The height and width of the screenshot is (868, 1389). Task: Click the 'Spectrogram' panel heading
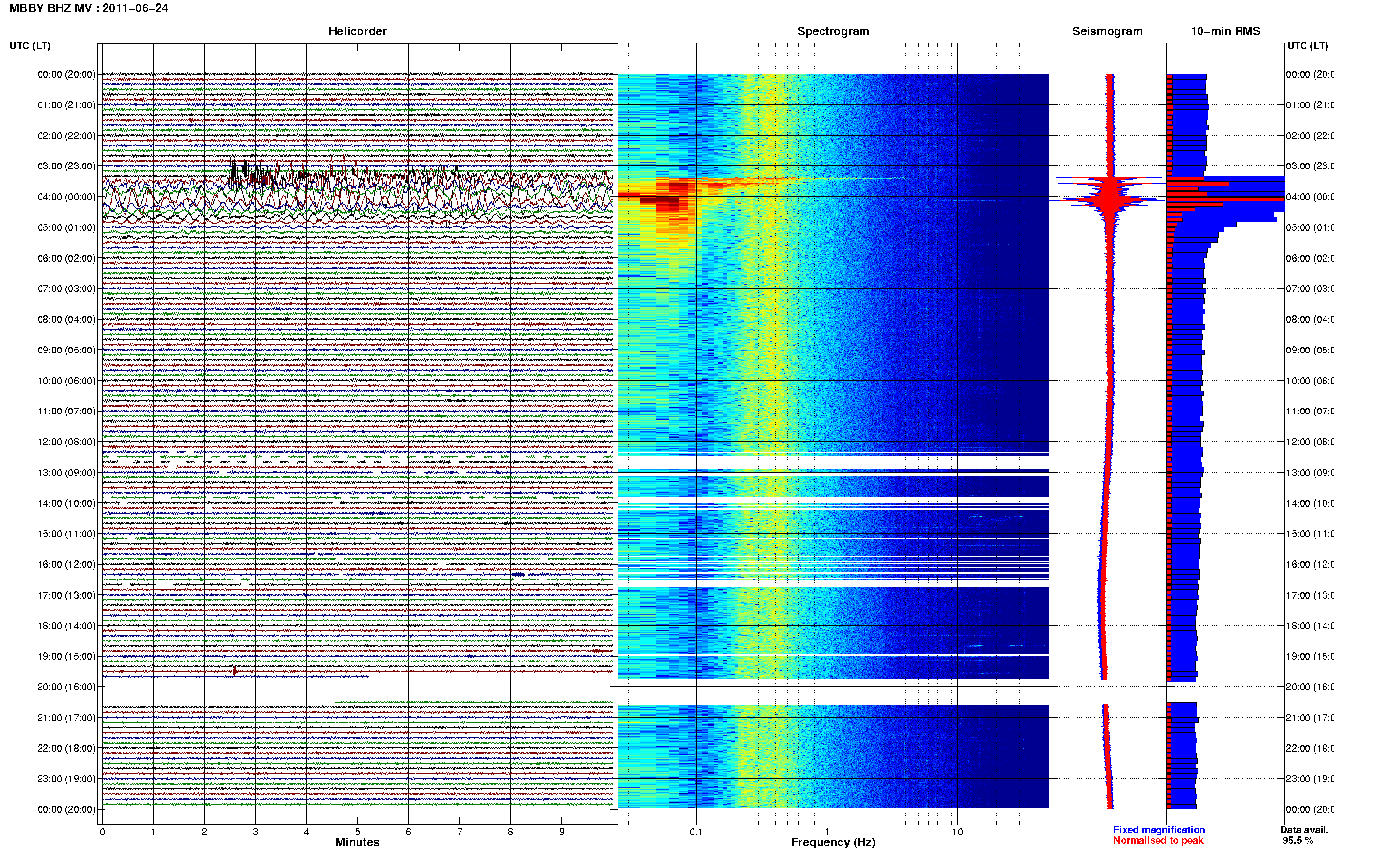(x=833, y=31)
